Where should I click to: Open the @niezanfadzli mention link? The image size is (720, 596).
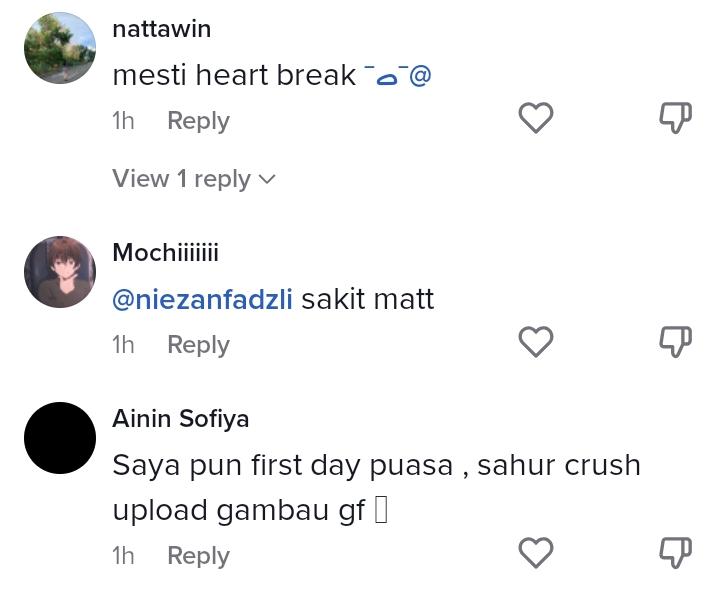[x=202, y=299]
